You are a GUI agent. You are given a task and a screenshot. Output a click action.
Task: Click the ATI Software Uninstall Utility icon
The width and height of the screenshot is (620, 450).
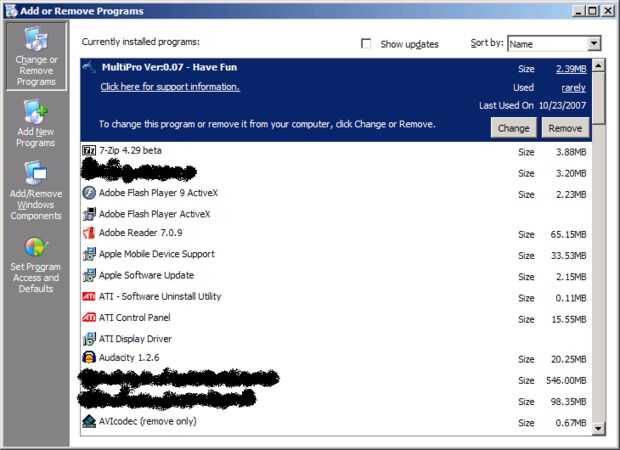click(89, 296)
